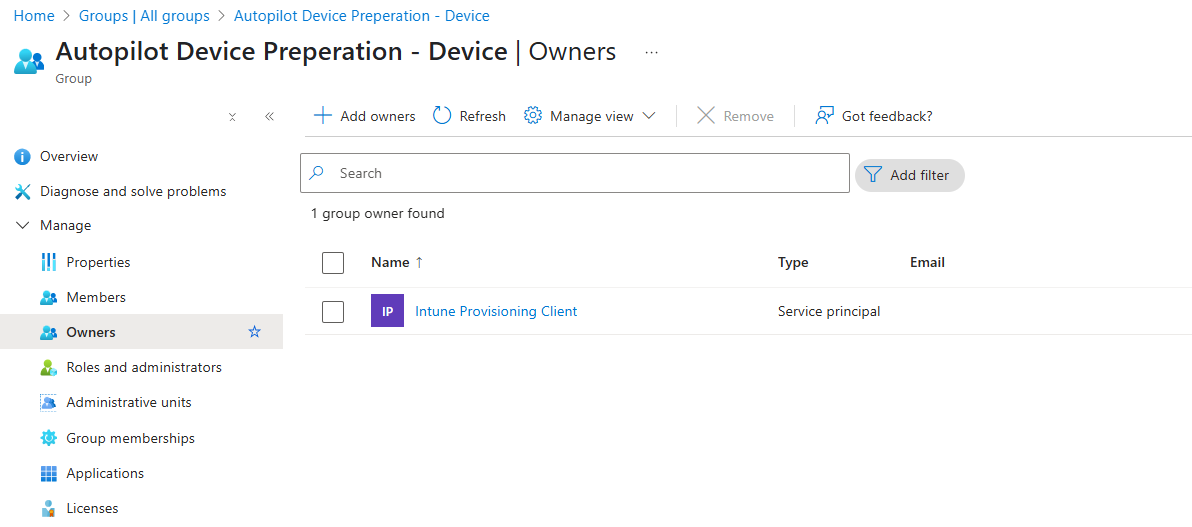Open Diagnose and solve problems

click(x=133, y=191)
